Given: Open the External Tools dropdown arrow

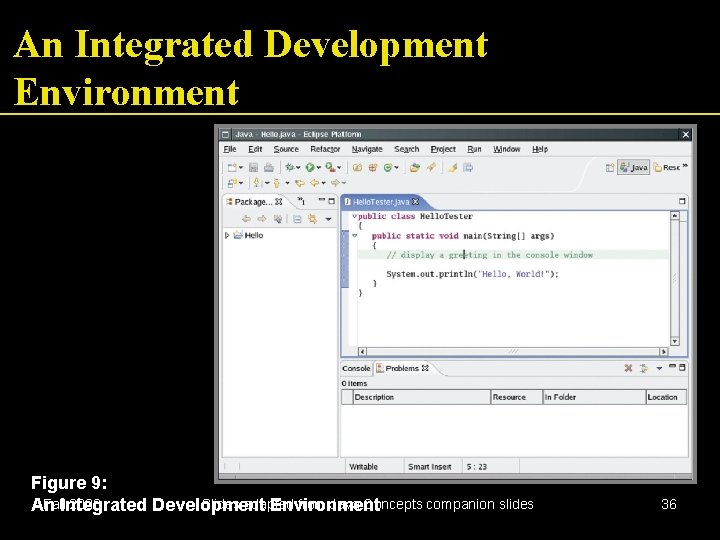Looking at the screenshot, I should pyautogui.click(x=339, y=168).
